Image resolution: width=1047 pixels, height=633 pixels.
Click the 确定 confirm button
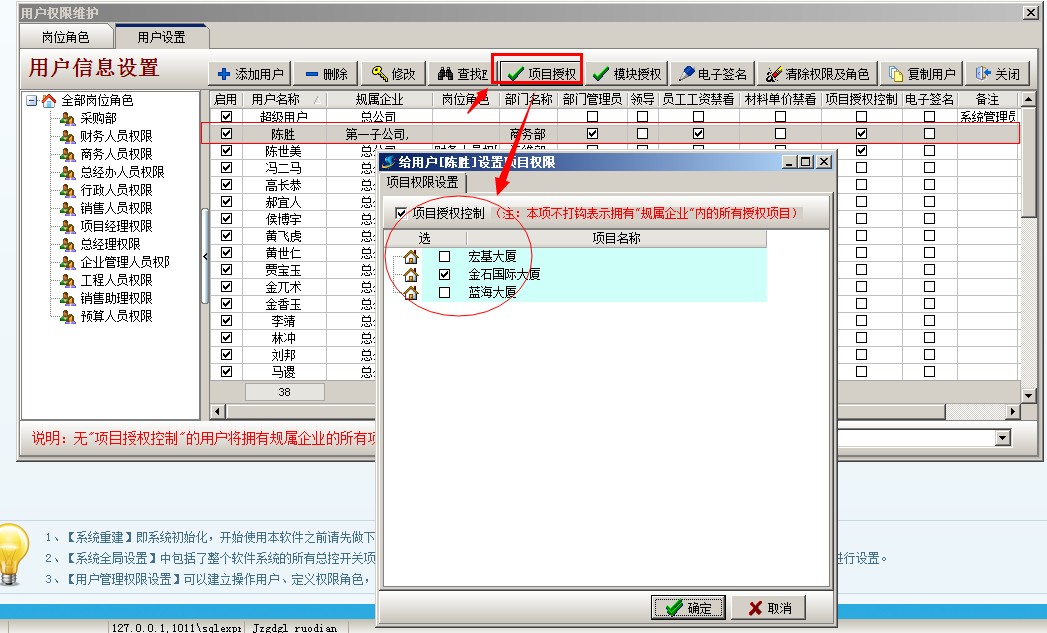(688, 608)
